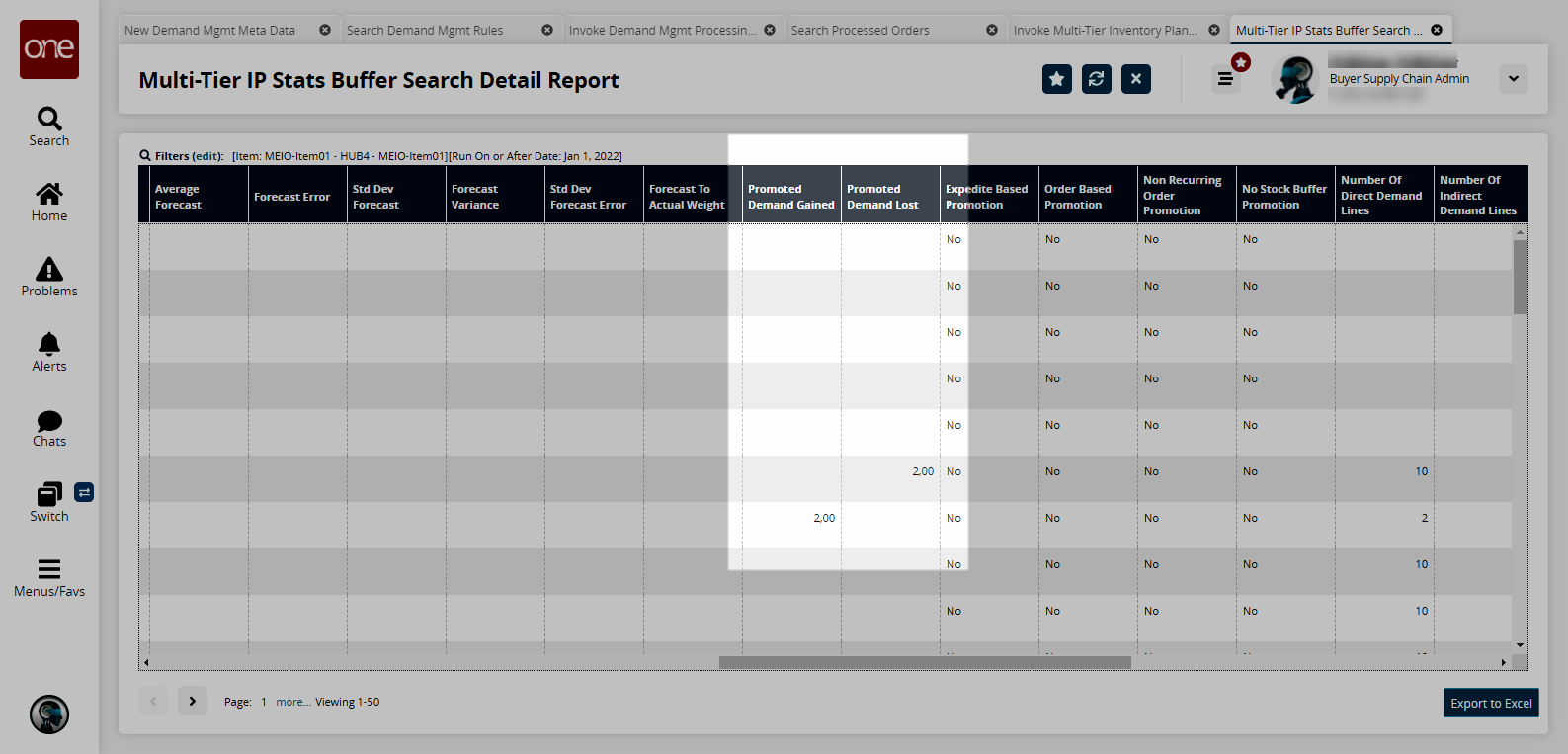
Task: Click the horizontal scrollbar thumb of the table
Action: 925,662
